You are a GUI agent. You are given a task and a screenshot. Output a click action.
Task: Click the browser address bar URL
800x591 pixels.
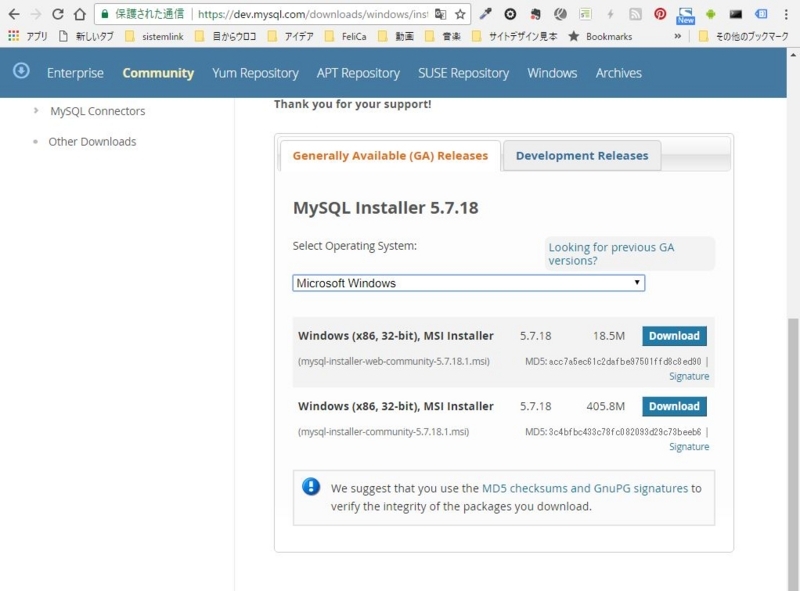[x=312, y=14]
